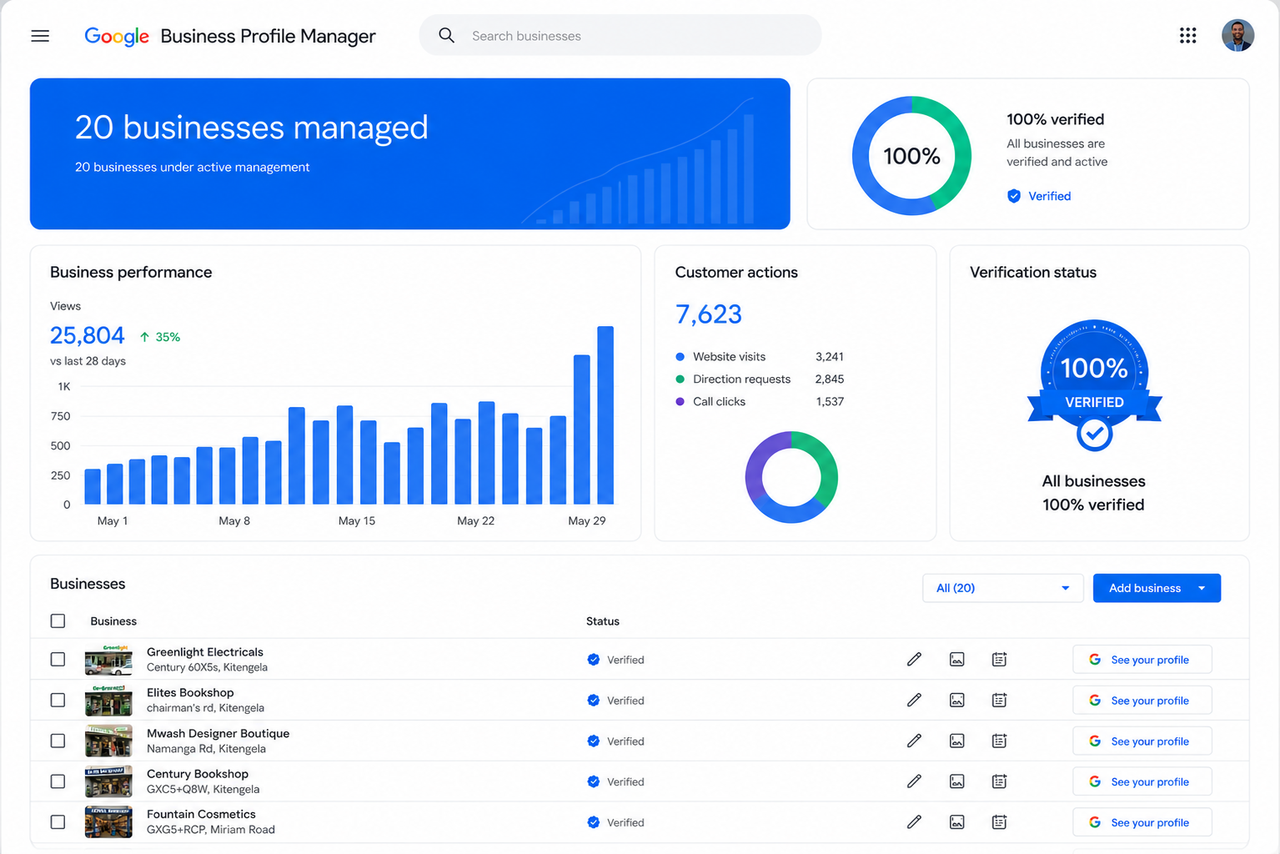The width and height of the screenshot is (1280, 854).
Task: Open posts icon for Greenlight Electricals
Action: (x=999, y=659)
